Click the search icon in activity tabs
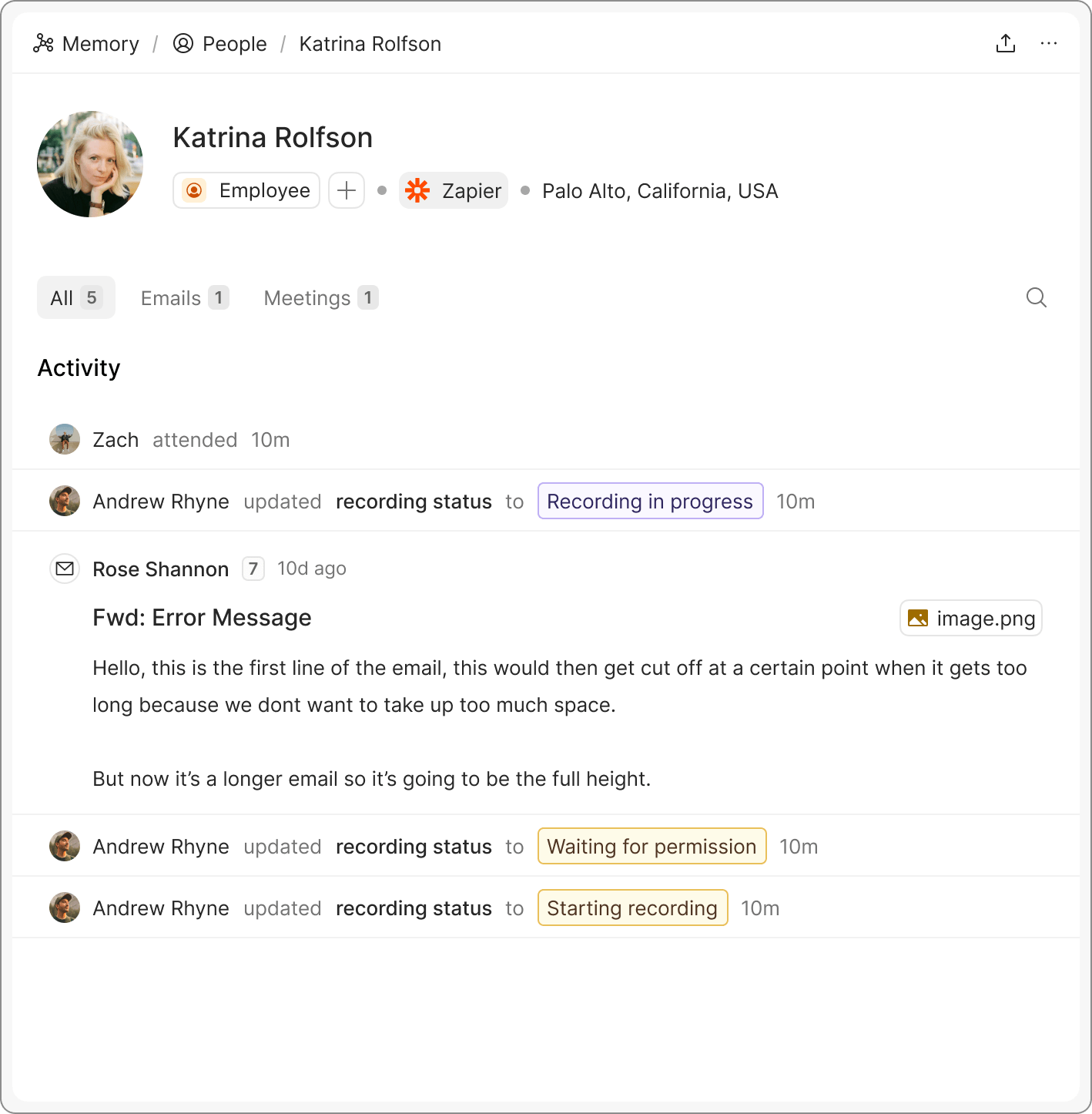 [1036, 297]
